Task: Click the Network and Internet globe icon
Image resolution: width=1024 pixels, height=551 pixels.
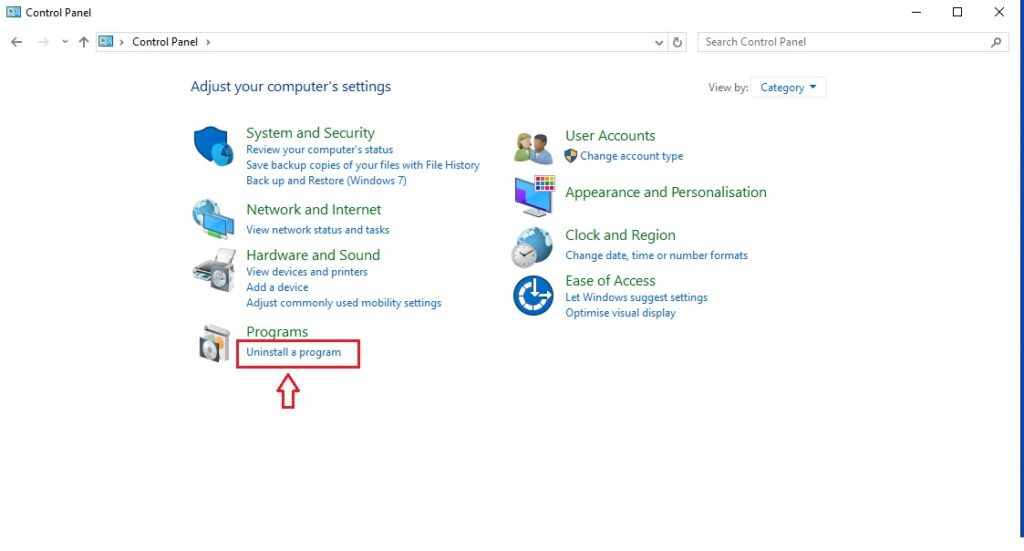Action: pyautogui.click(x=214, y=219)
